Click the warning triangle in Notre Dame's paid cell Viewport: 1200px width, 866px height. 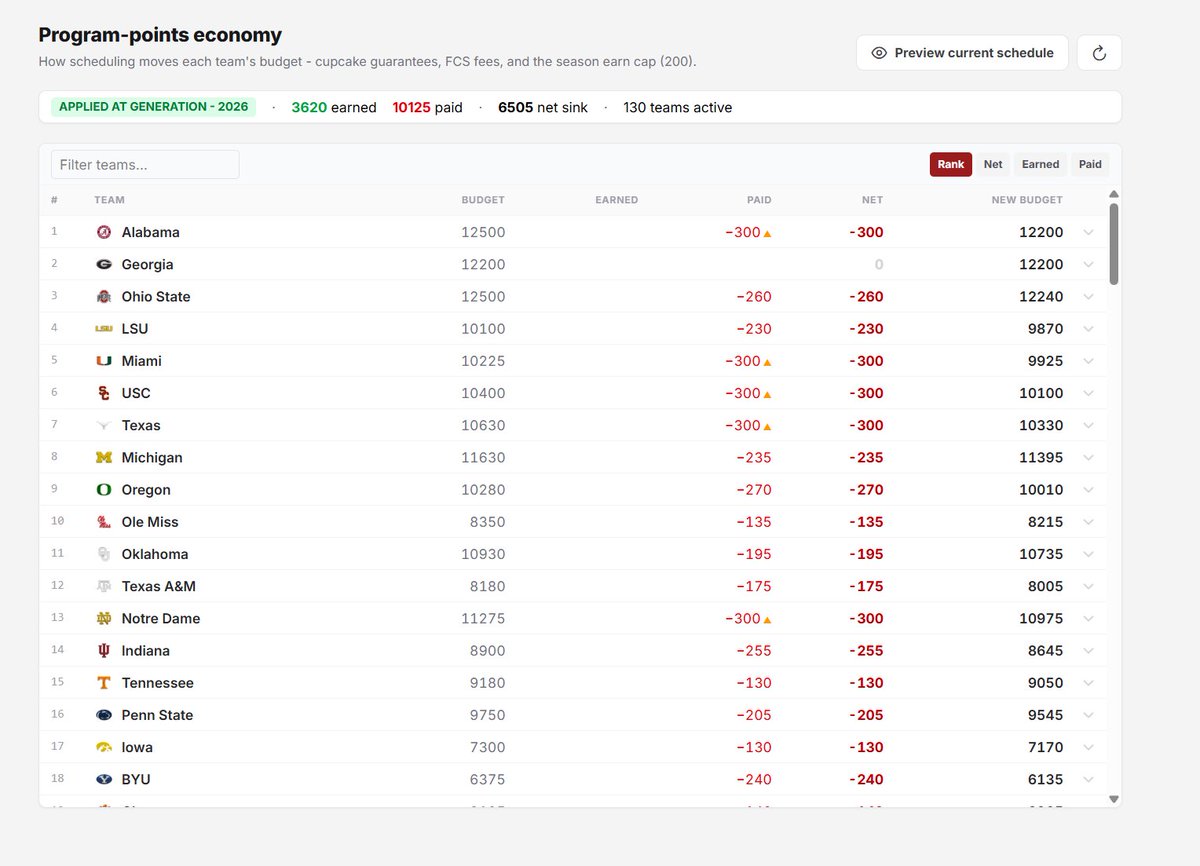(767, 619)
